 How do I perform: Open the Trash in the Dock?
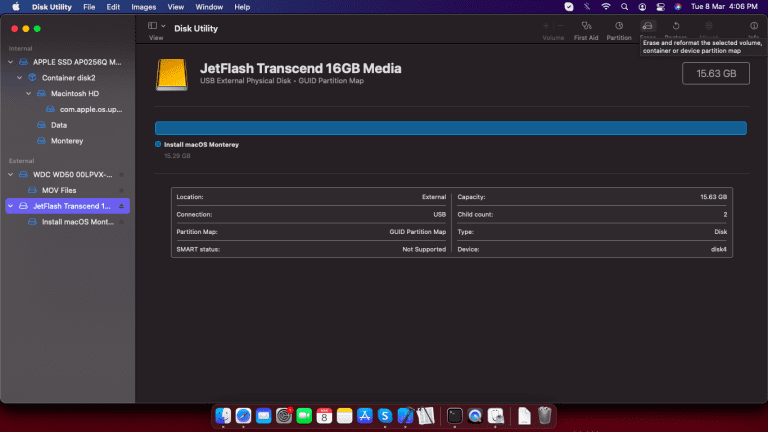(545, 416)
